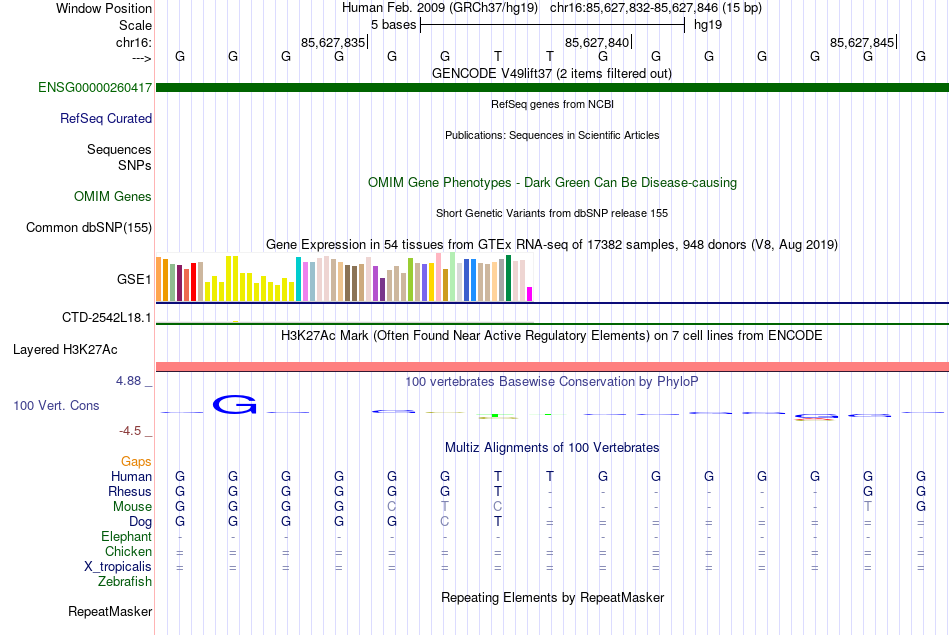The width and height of the screenshot is (950, 635).
Task: Open the H3K27Ac Mark ENCODE track title
Action: pyautogui.click(x=552, y=336)
